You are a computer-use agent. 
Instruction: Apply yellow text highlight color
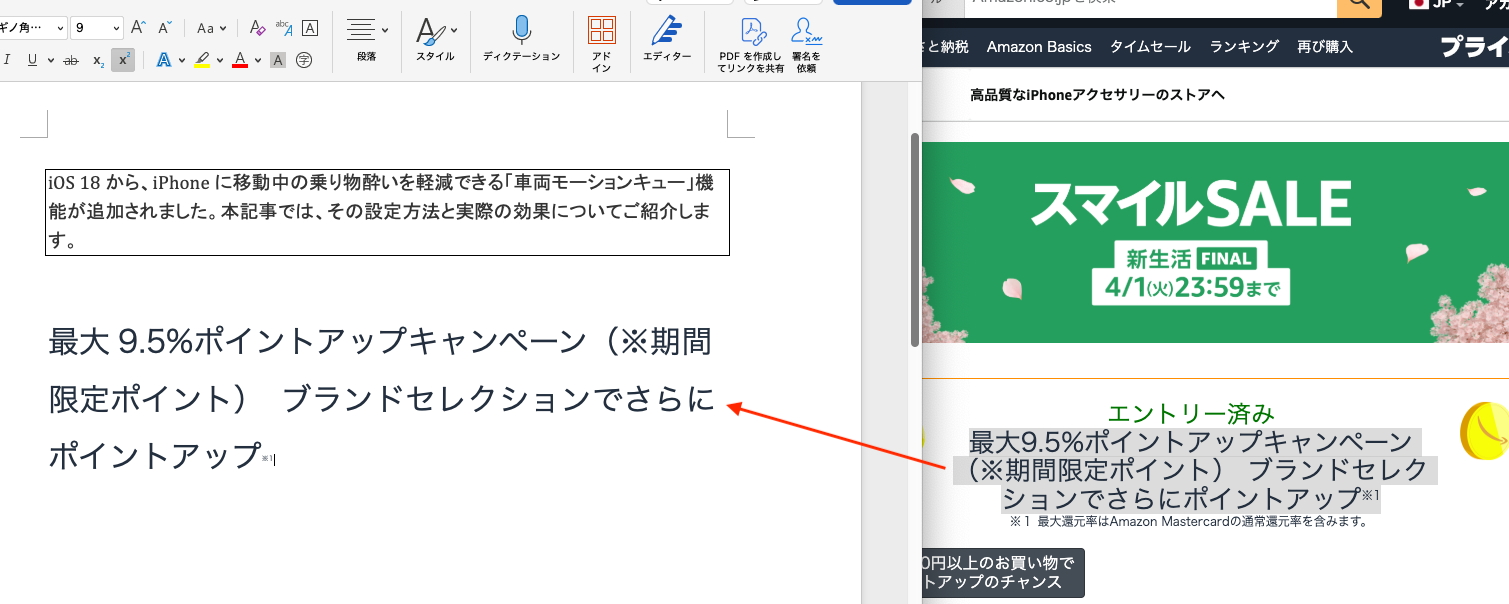tap(202, 60)
